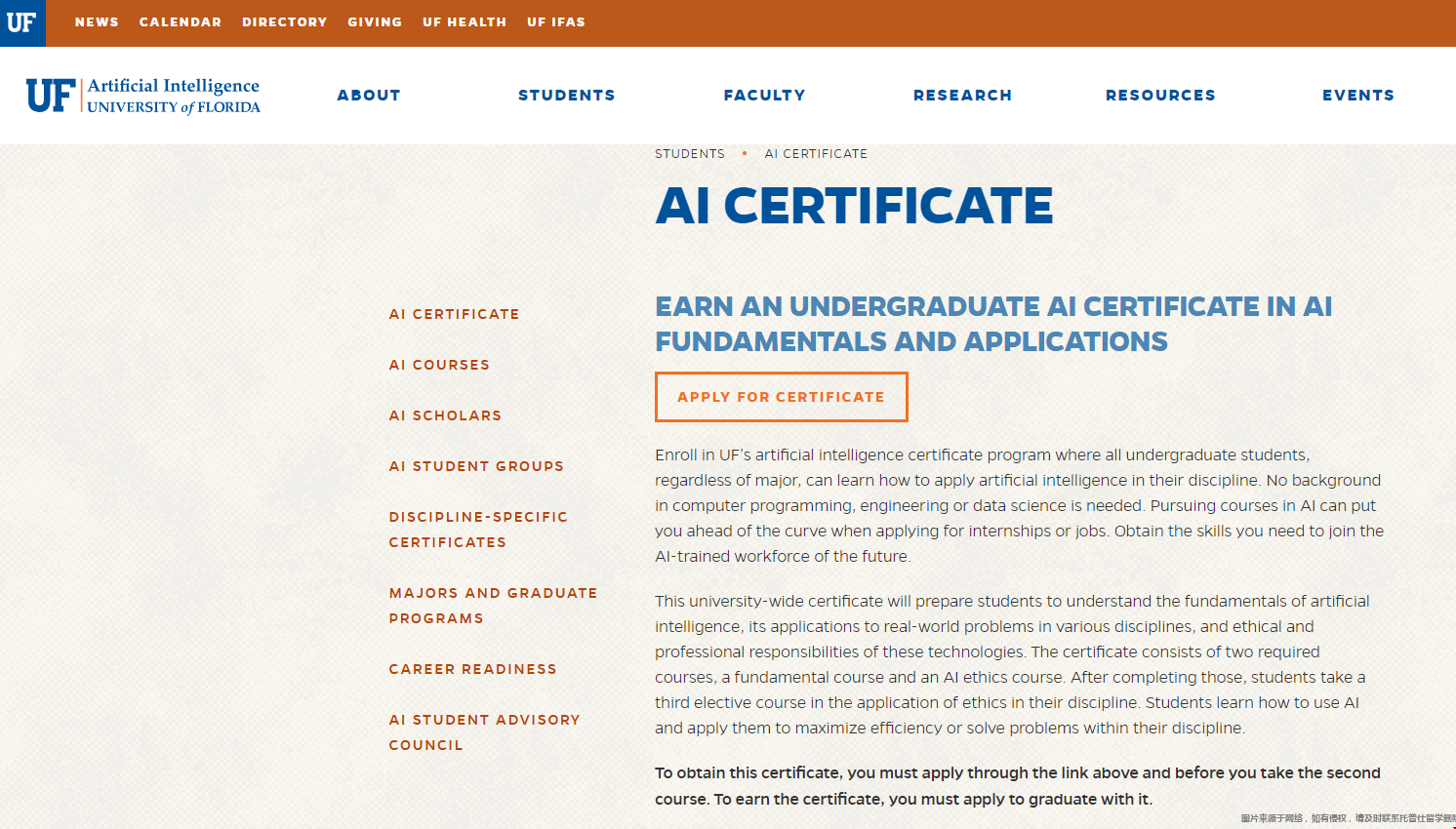Open the About menu
The width and height of the screenshot is (1456, 829).
[369, 95]
